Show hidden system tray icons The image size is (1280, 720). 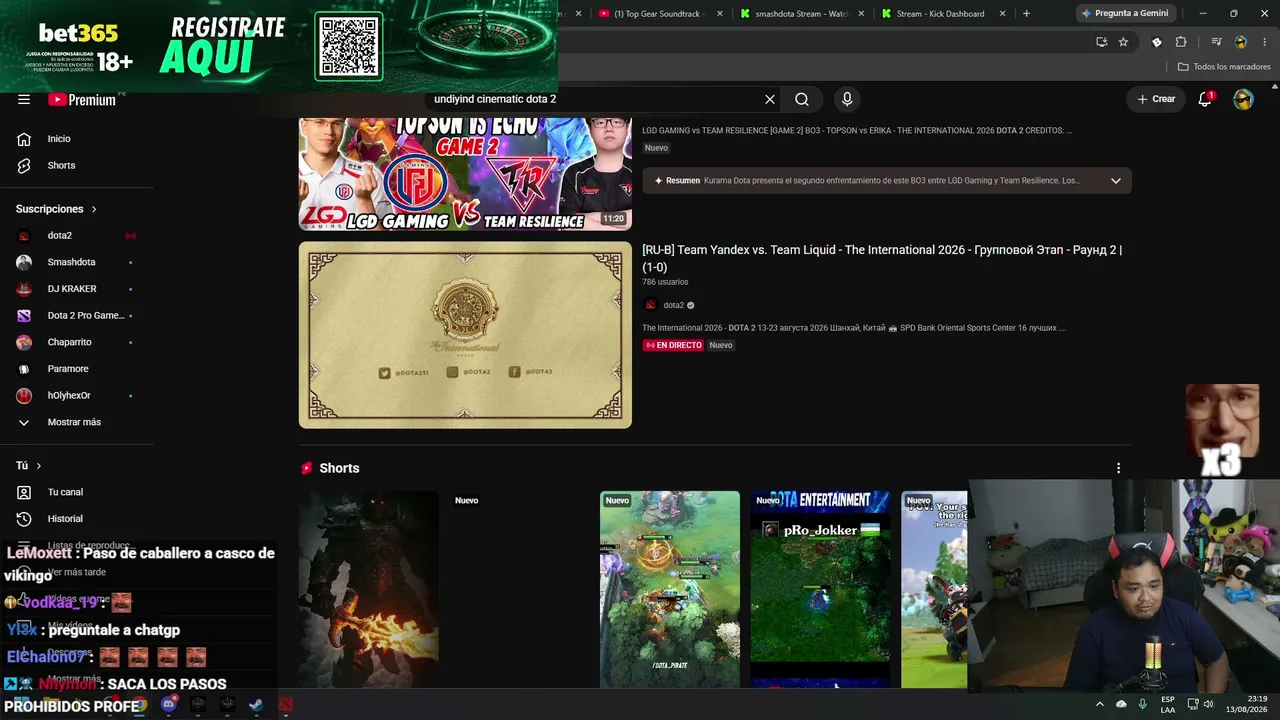point(1100,704)
